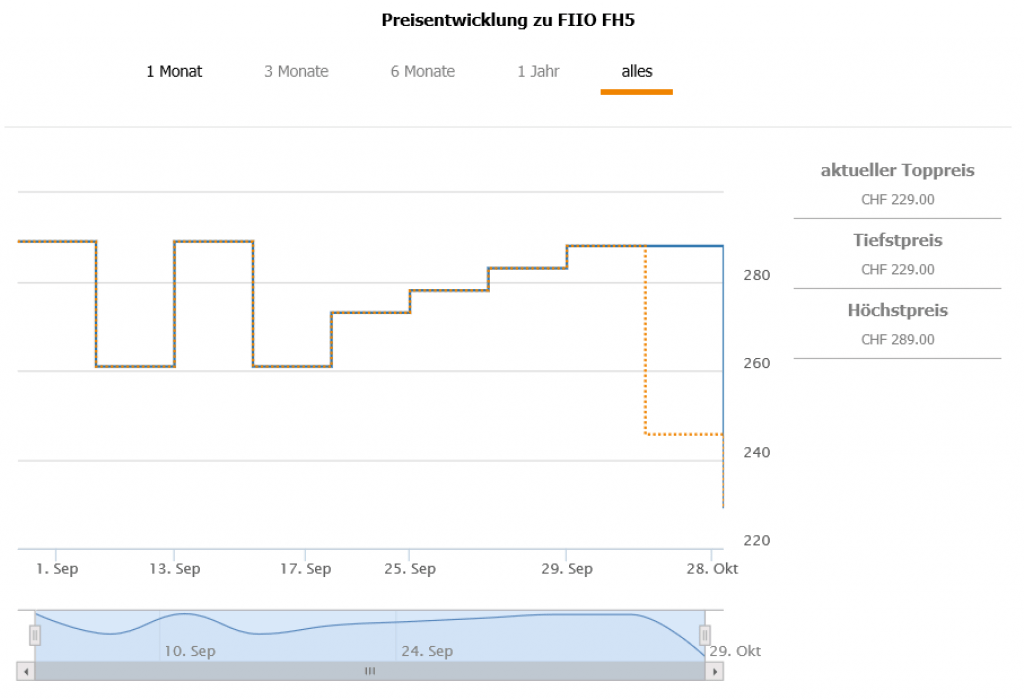Click the Tiefstpreis CHF 229.00 value
The height and width of the screenshot is (699, 1024).
click(x=897, y=269)
